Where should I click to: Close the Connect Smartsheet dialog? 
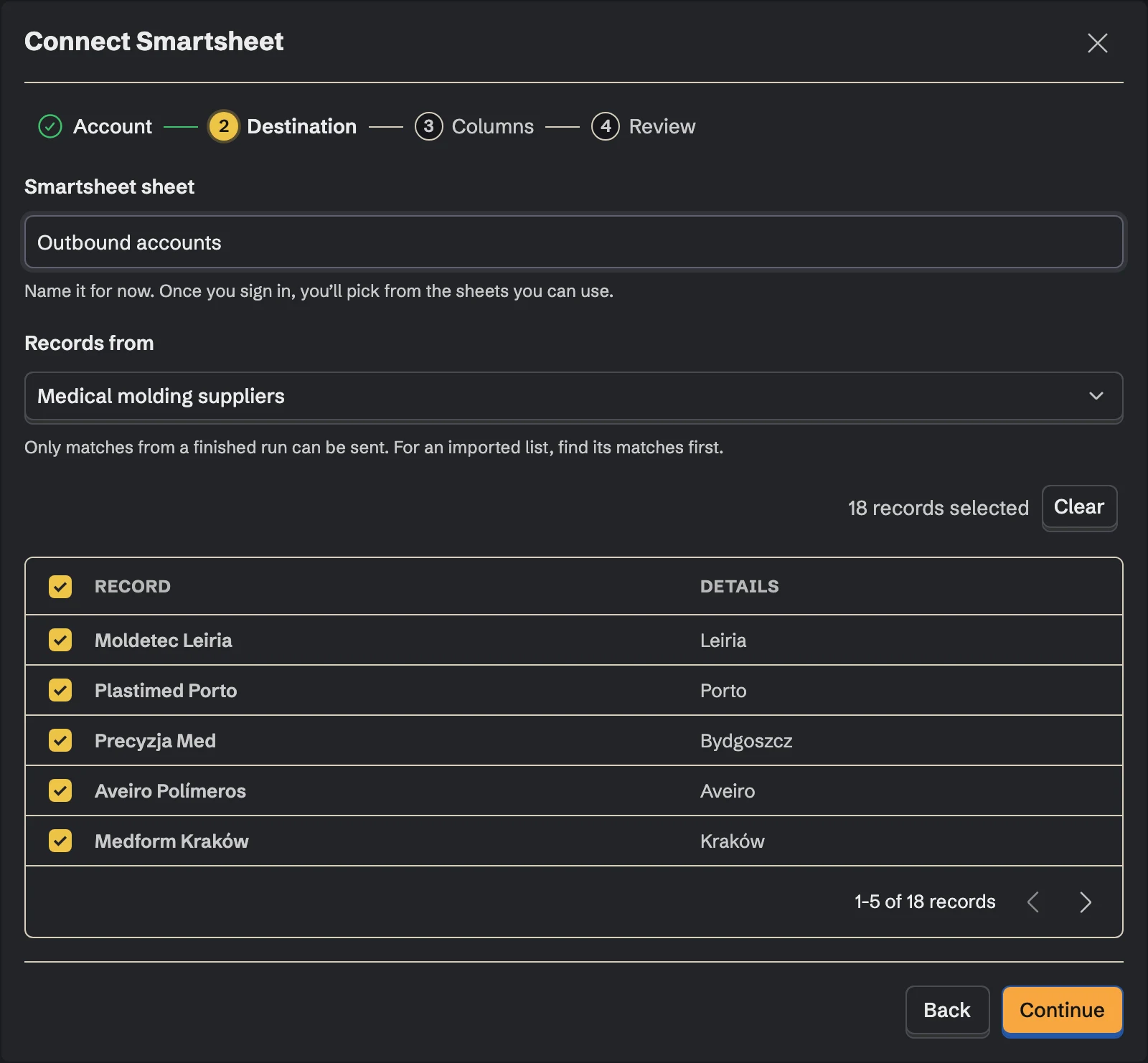click(x=1097, y=43)
